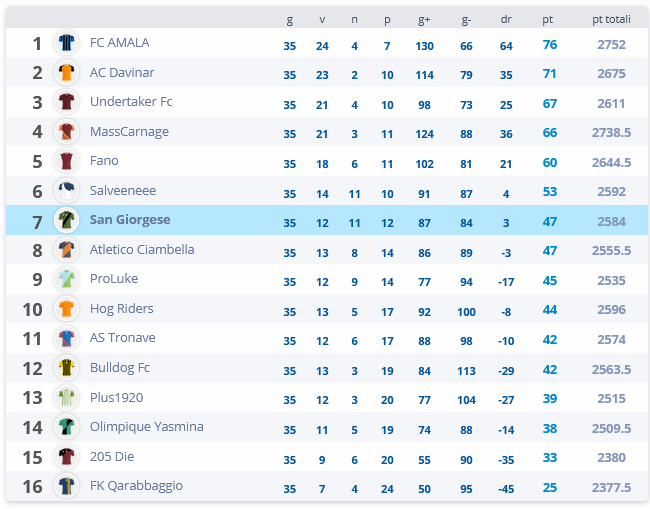
Task: Click the MassCarnage jersey icon
Action: (66, 131)
